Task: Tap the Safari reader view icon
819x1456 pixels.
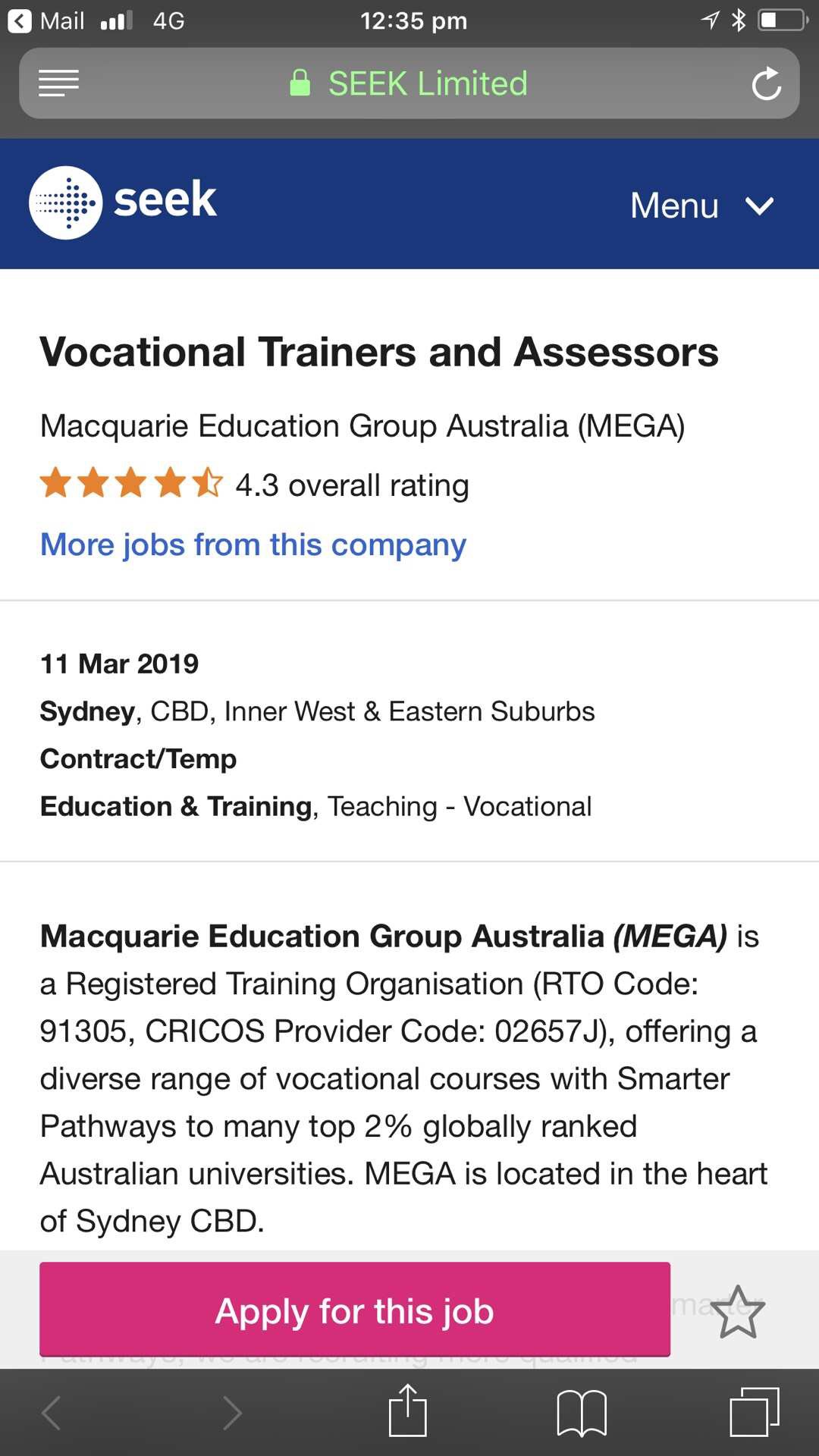Action: click(x=58, y=83)
